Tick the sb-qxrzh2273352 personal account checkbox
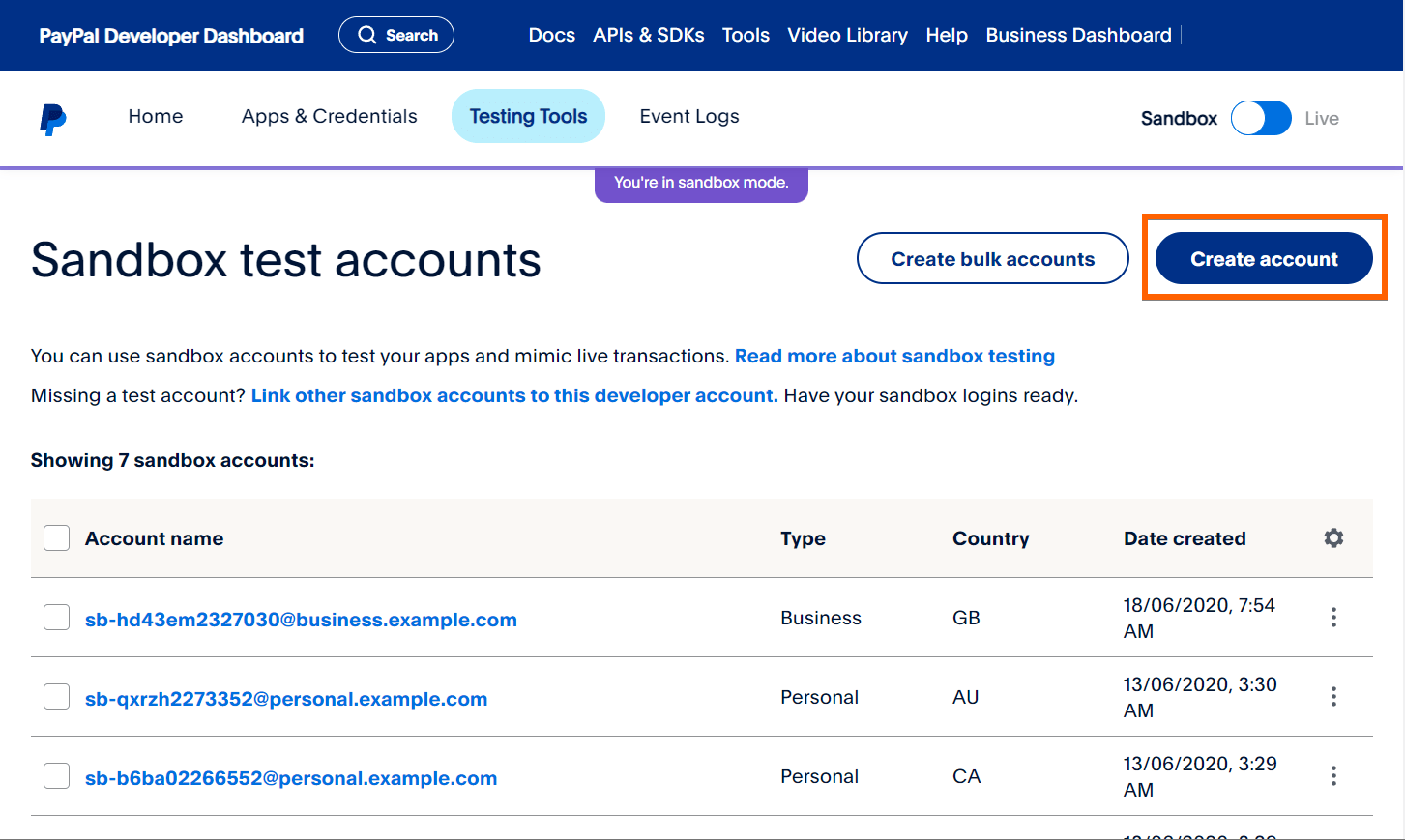Viewport: 1405px width, 840px height. pos(57,697)
